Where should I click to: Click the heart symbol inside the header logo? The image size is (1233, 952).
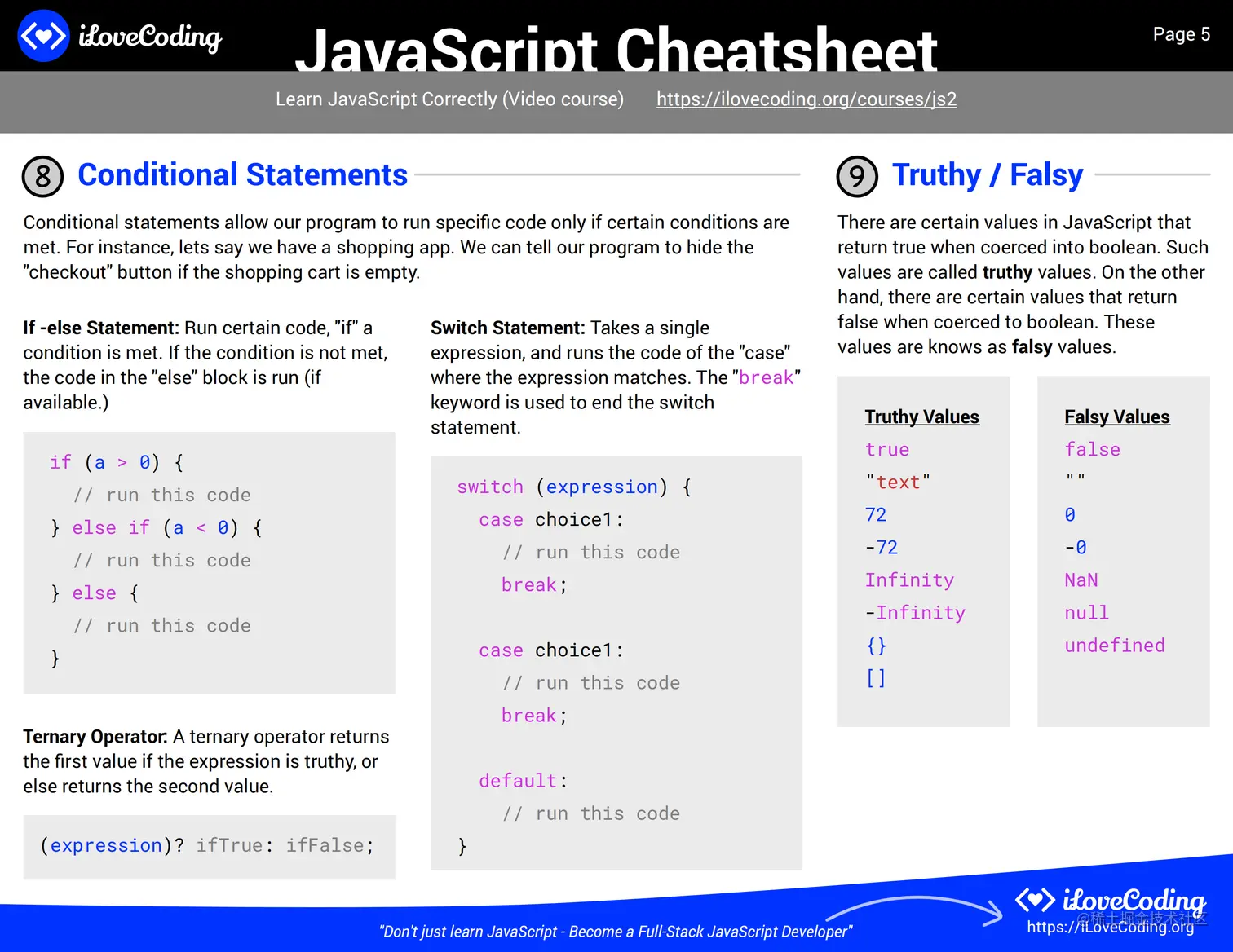click(x=42, y=35)
